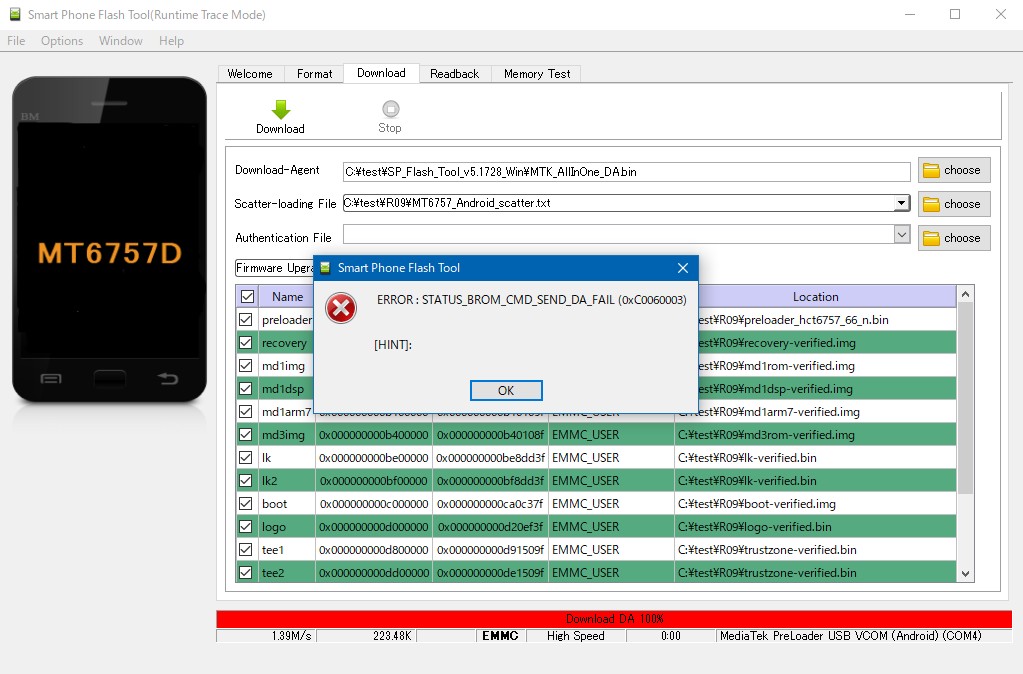Uncheck the preloader partition checkbox
Viewport: 1023px width, 674px height.
pyautogui.click(x=245, y=320)
